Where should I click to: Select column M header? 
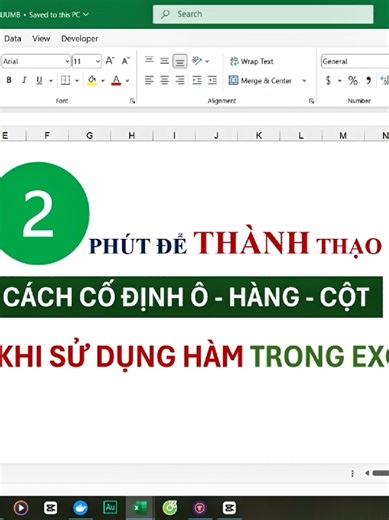pyautogui.click(x=343, y=135)
